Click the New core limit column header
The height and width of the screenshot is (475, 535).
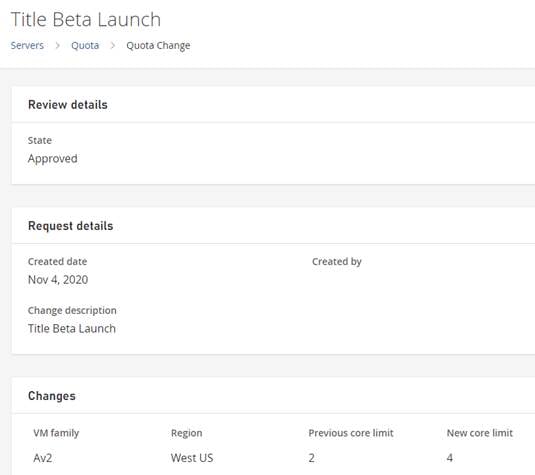tap(480, 433)
